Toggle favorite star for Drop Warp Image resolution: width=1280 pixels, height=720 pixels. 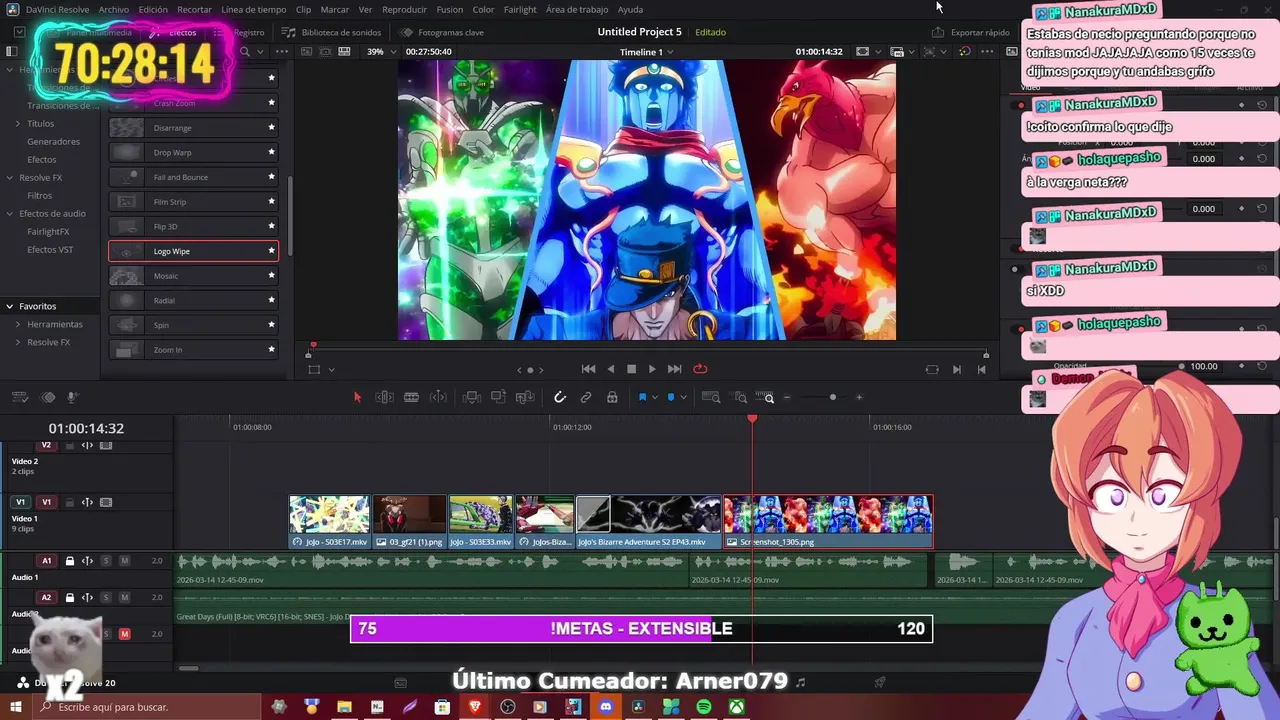click(271, 152)
